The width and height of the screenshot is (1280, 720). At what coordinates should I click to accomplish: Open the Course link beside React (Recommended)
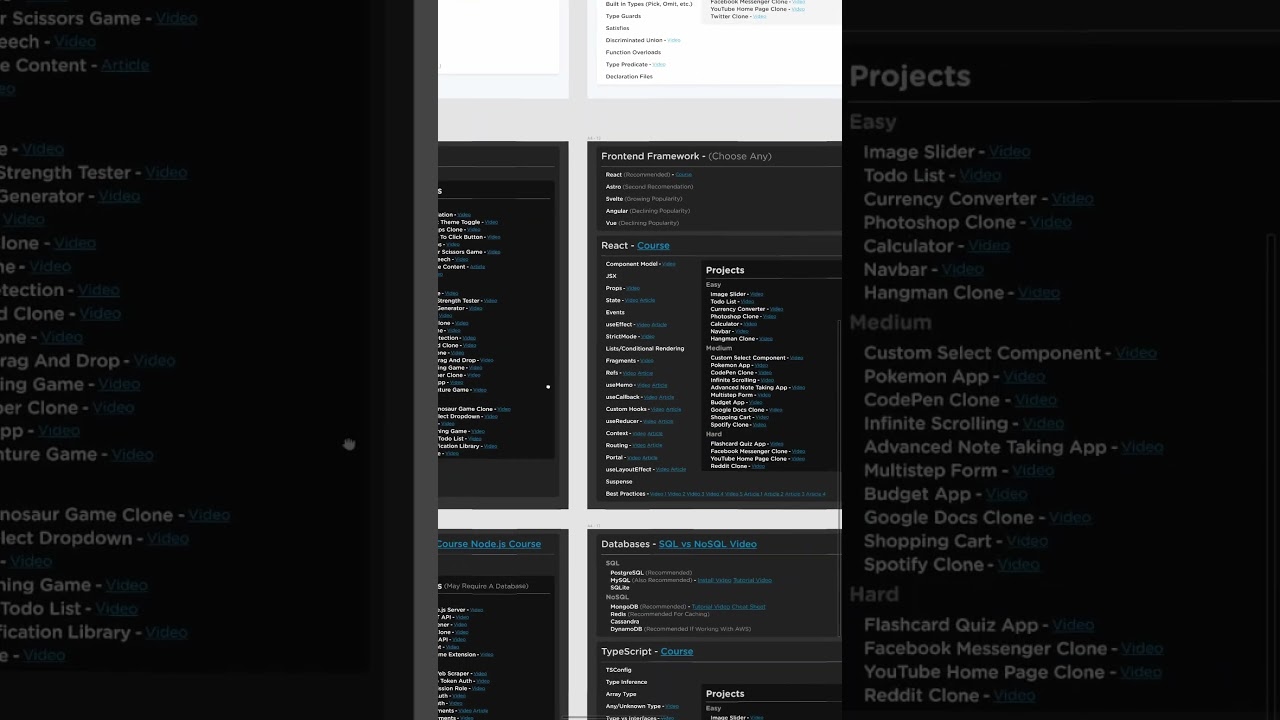(683, 174)
